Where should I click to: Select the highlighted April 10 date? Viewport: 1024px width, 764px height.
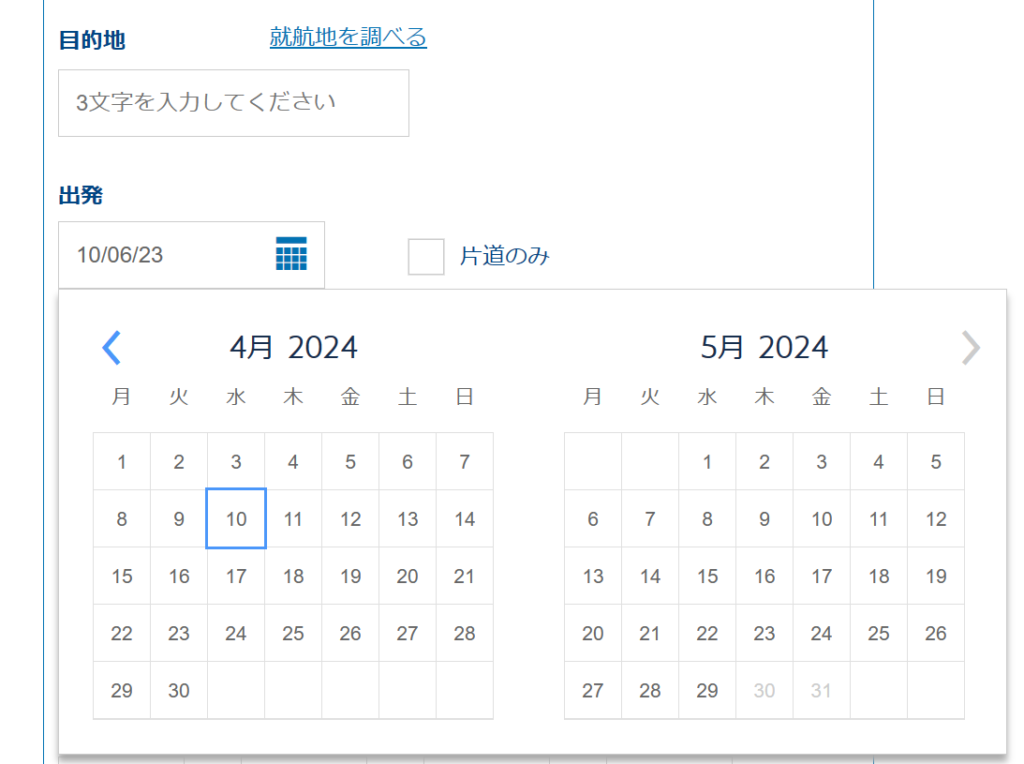[x=236, y=519]
